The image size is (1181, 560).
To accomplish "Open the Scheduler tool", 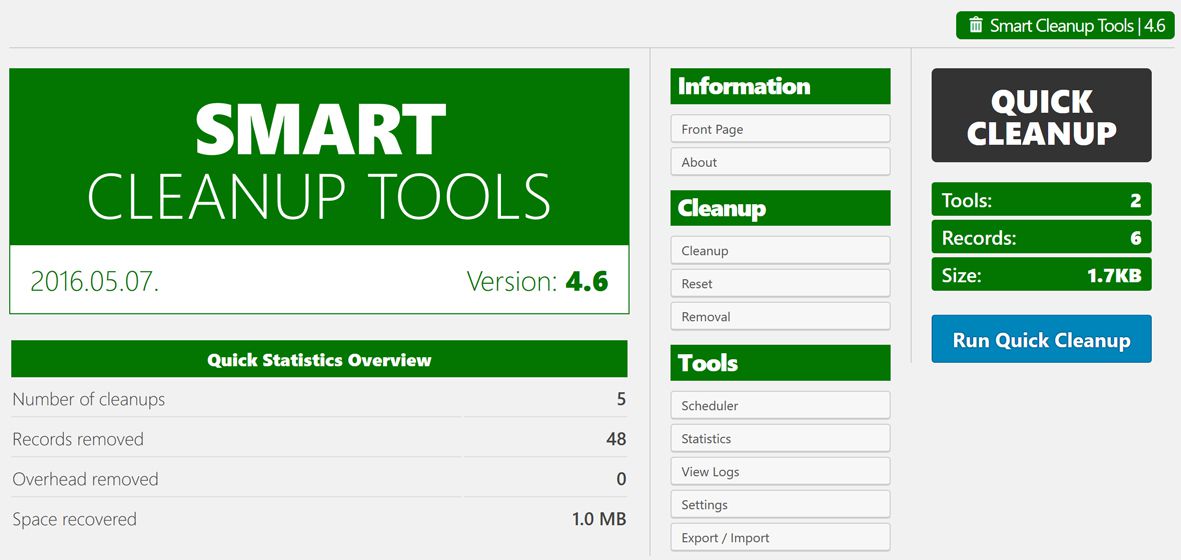I will (779, 406).
